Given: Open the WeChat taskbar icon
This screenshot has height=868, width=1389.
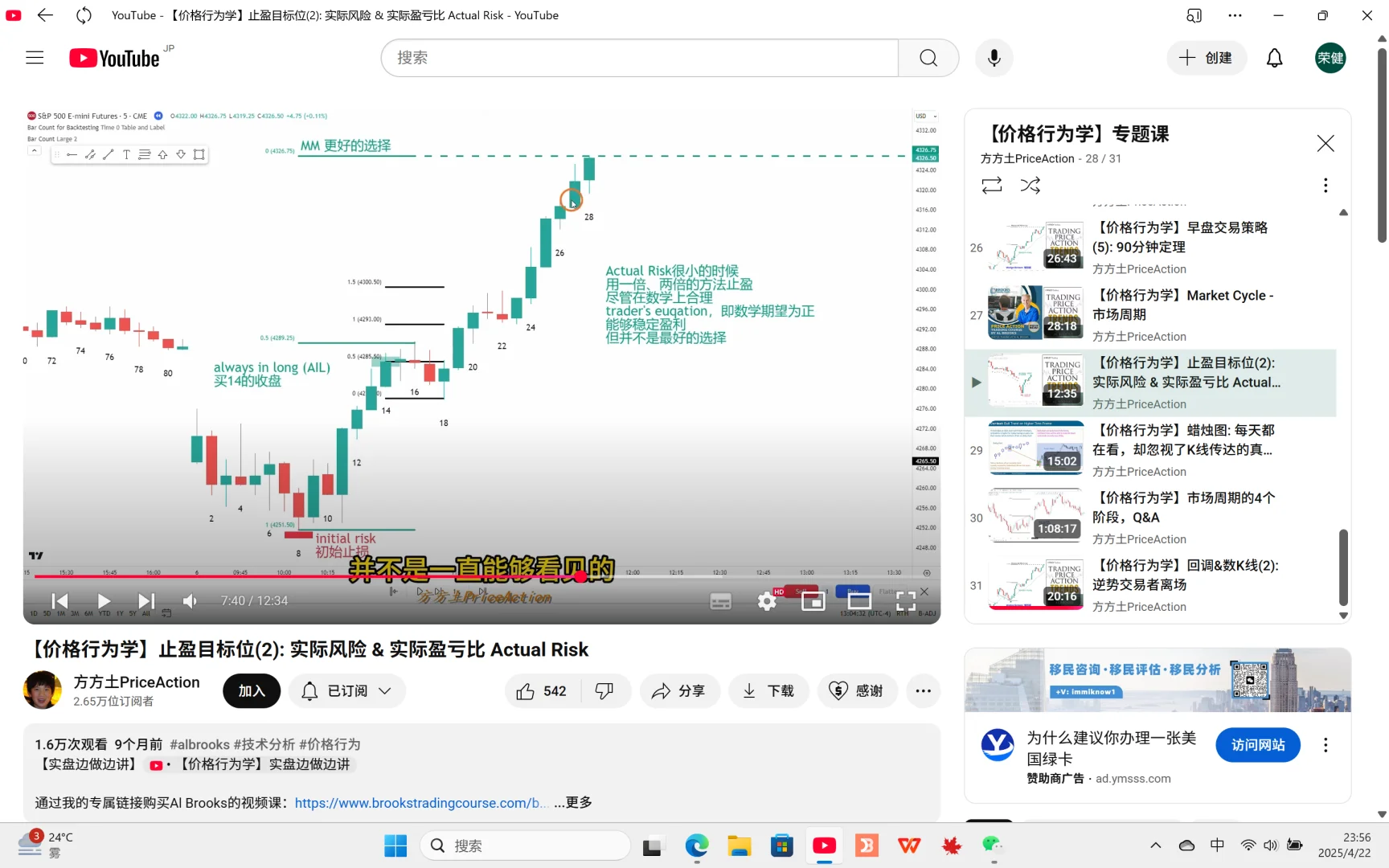Looking at the screenshot, I should [994, 845].
